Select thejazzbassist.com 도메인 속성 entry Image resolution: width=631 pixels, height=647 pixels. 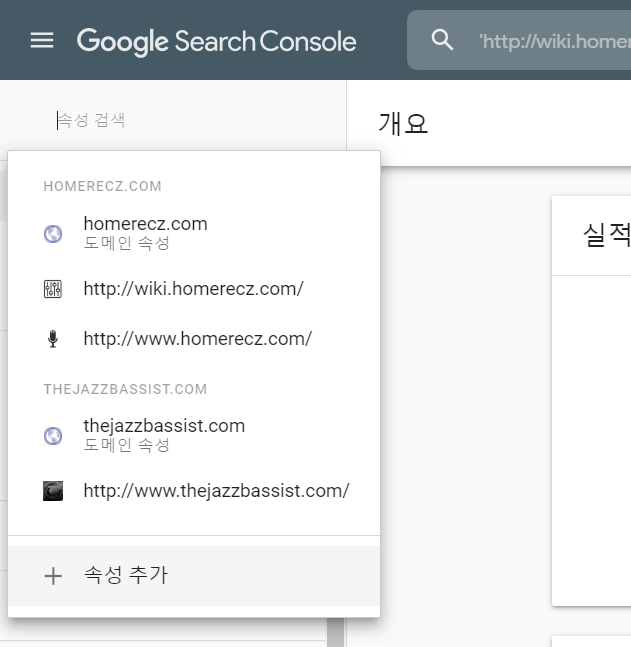pyautogui.click(x=164, y=435)
